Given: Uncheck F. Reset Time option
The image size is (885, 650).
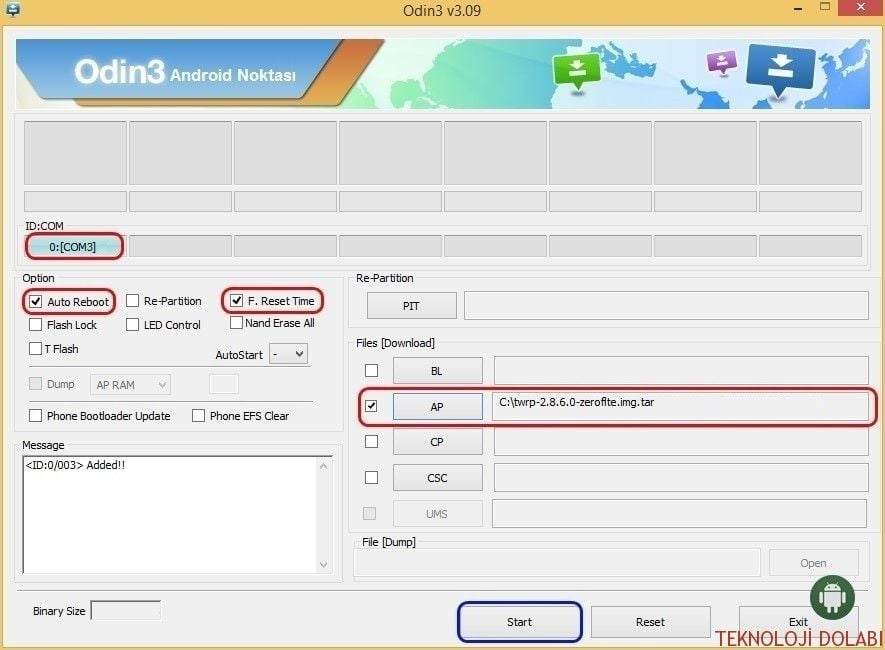Looking at the screenshot, I should (x=236, y=301).
